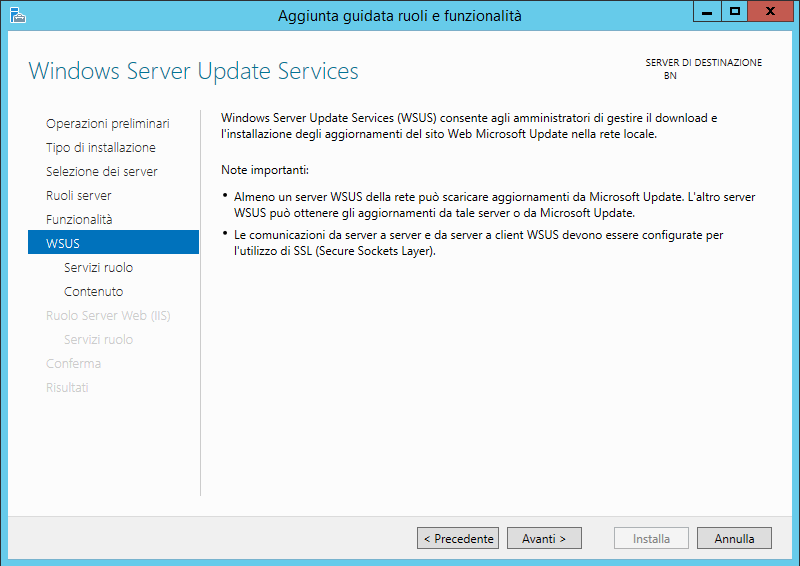Click the Risultati step
The width and height of the screenshot is (800, 566).
[67, 387]
